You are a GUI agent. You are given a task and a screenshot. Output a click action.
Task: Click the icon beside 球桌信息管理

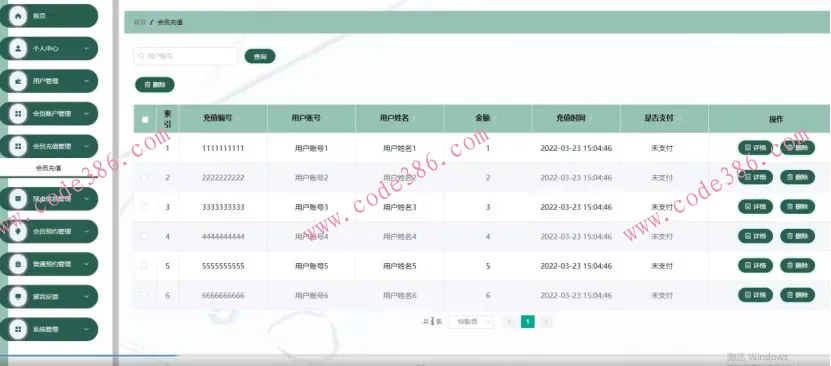pos(18,199)
